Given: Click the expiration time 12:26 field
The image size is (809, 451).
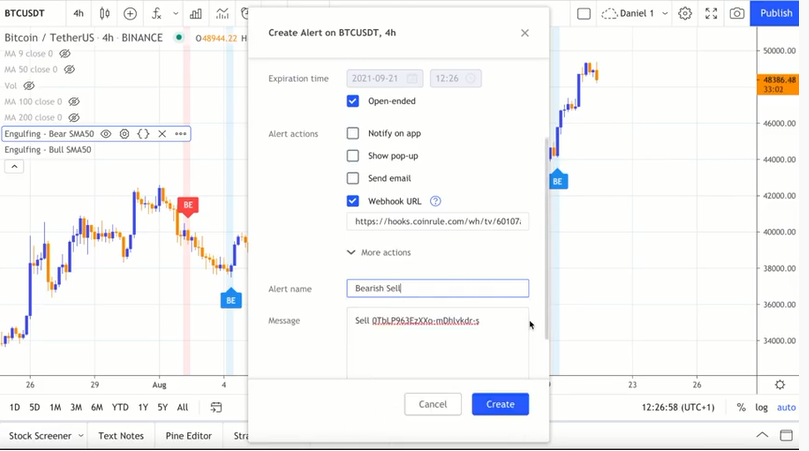Looking at the screenshot, I should (x=456, y=78).
